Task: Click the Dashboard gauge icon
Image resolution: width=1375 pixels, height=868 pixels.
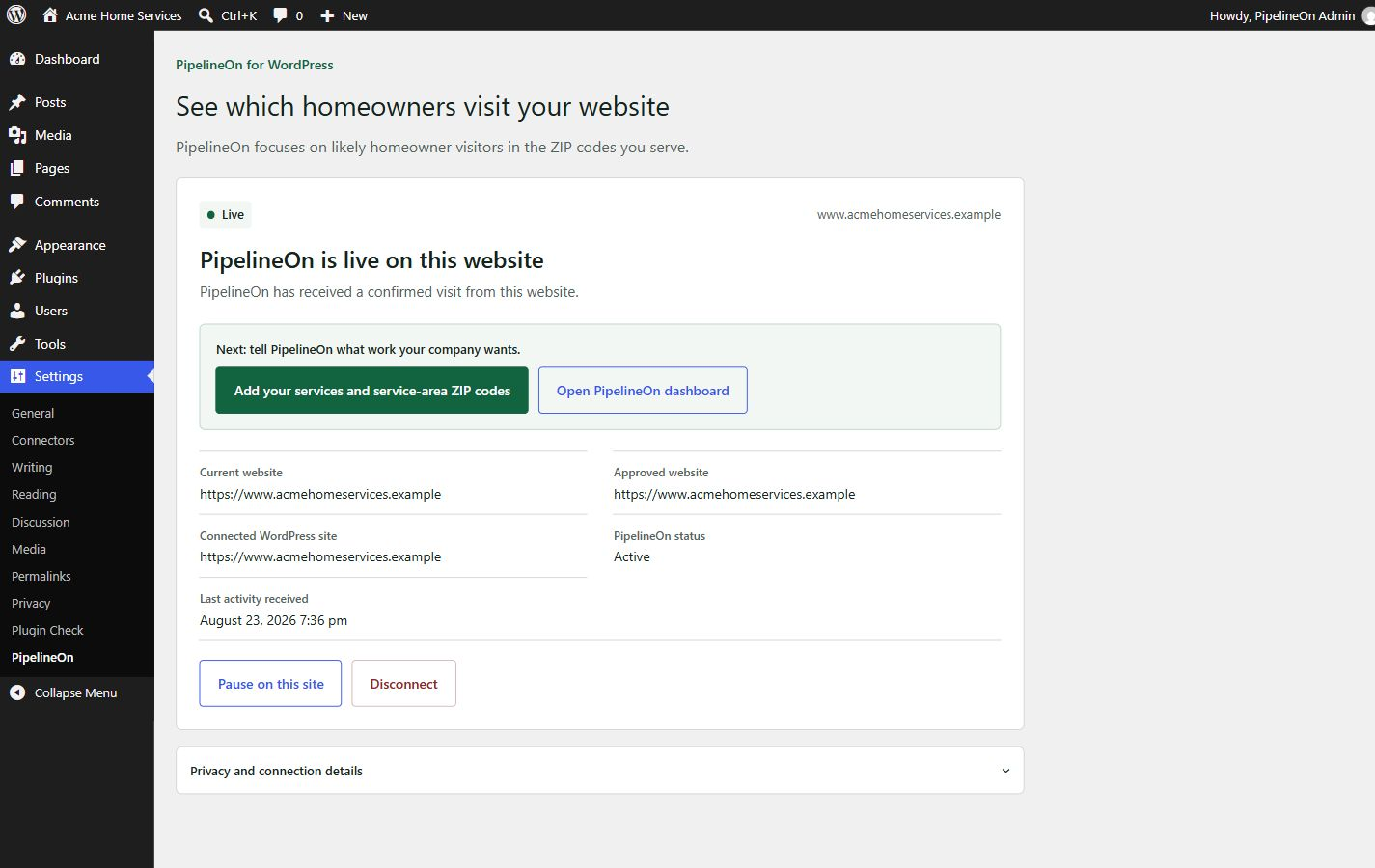Action: pos(17,59)
